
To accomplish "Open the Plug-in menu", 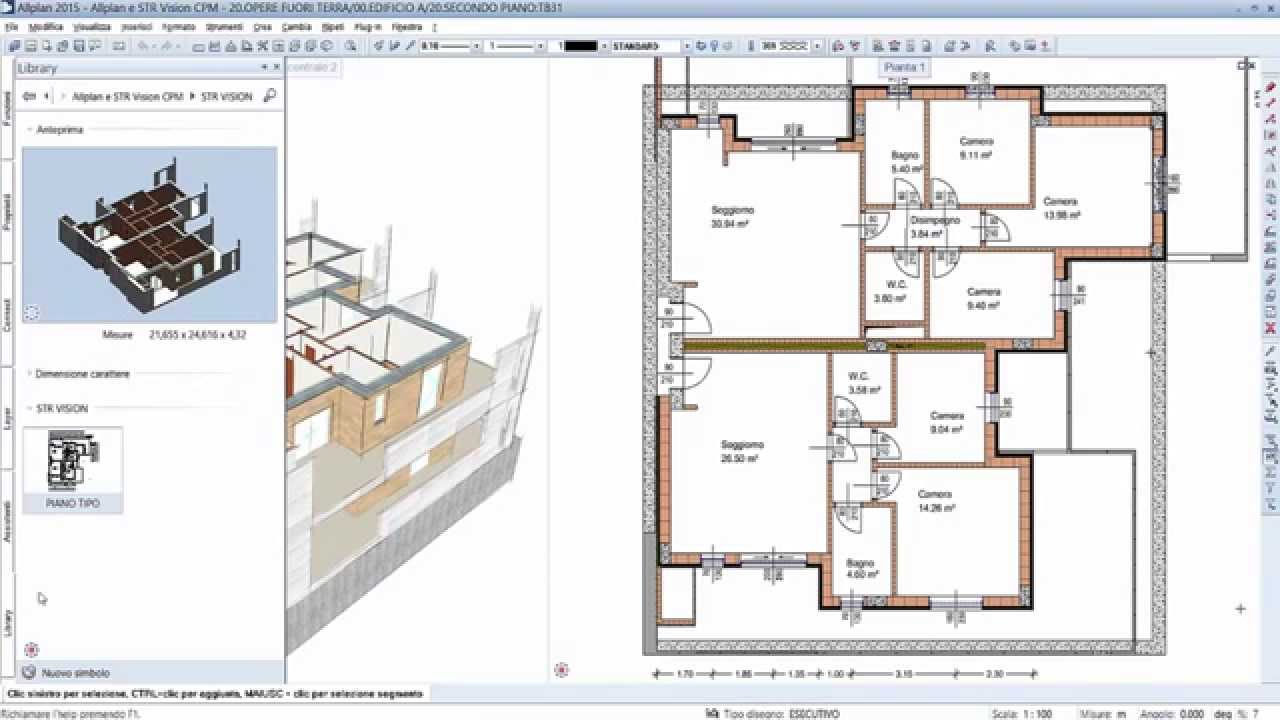I will pyautogui.click(x=368, y=27).
